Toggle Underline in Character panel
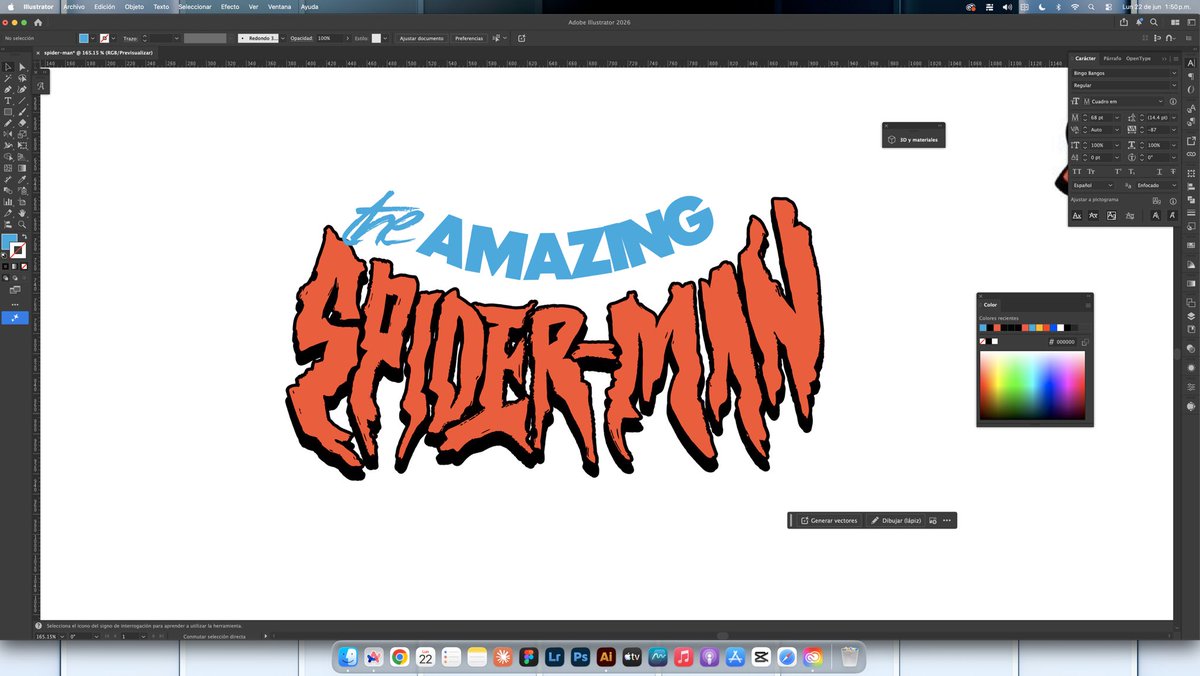The image size is (1200, 676). click(1160, 172)
